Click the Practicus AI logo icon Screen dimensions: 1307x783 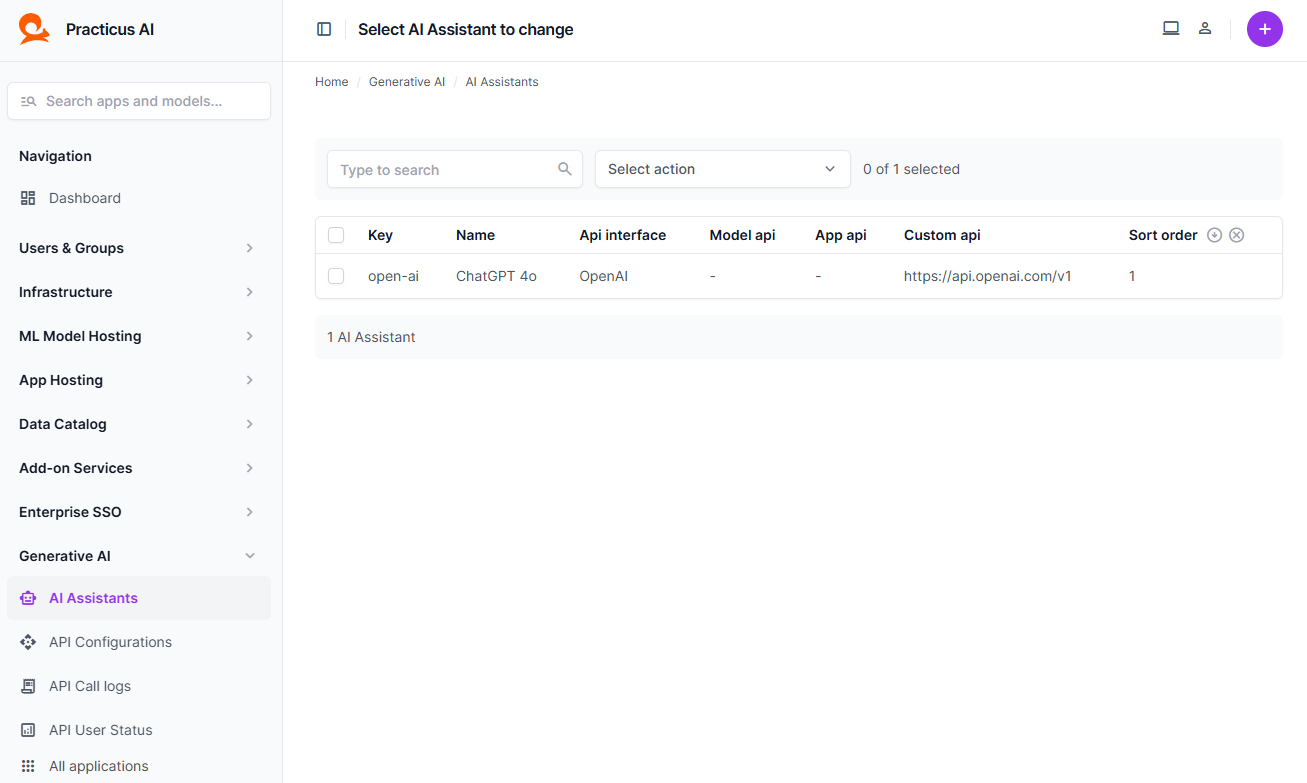pos(34,29)
